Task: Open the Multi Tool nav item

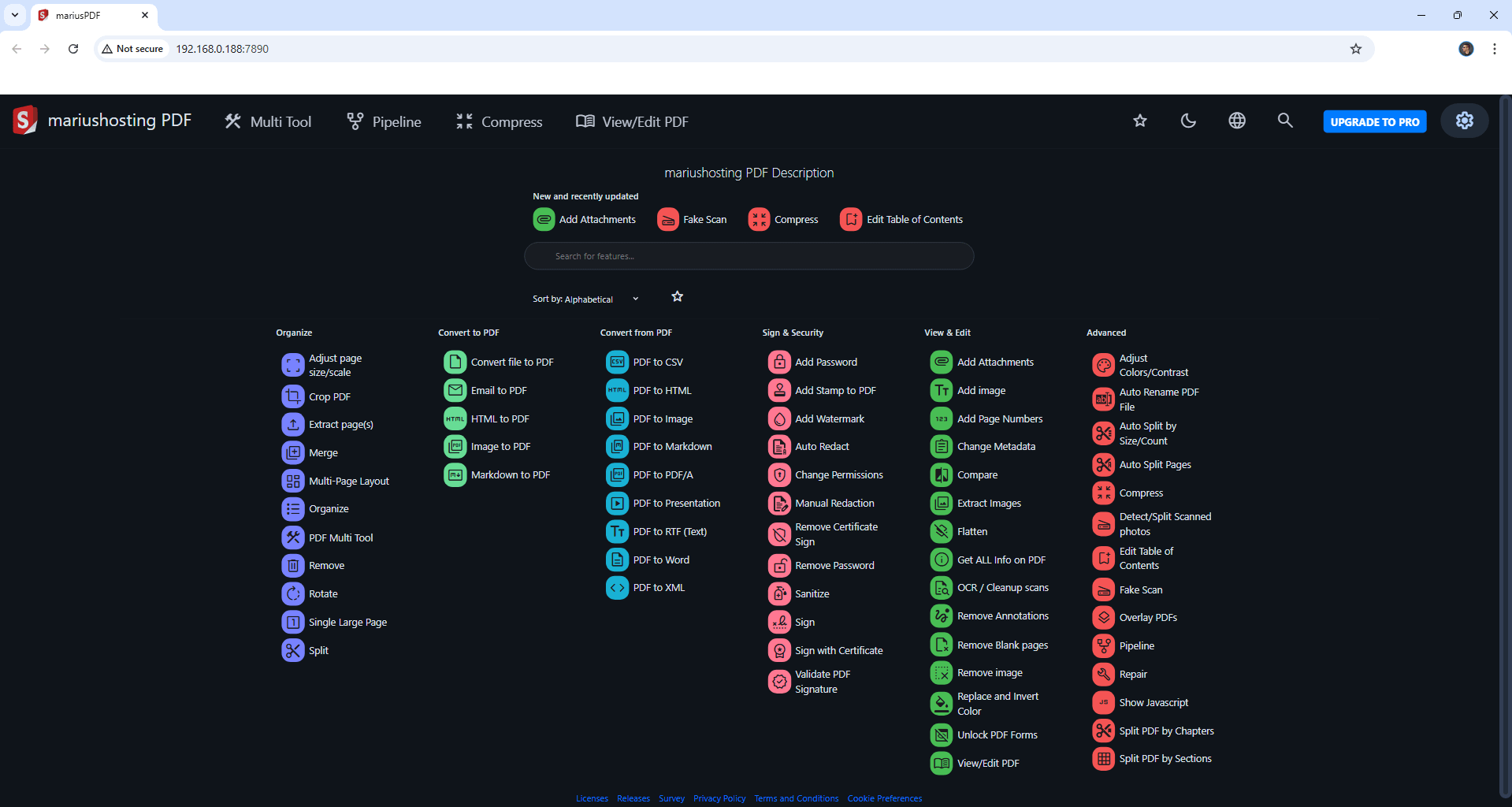Action: coord(268,121)
